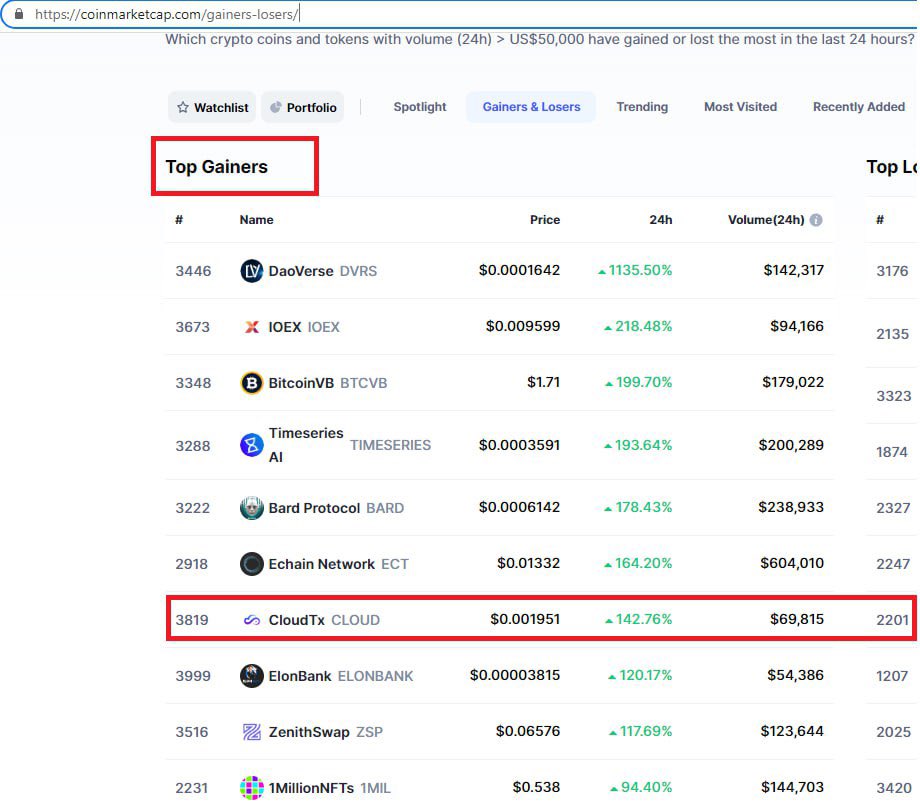The image size is (920, 810).
Task: Click the 24h column header
Action: pyautogui.click(x=661, y=220)
